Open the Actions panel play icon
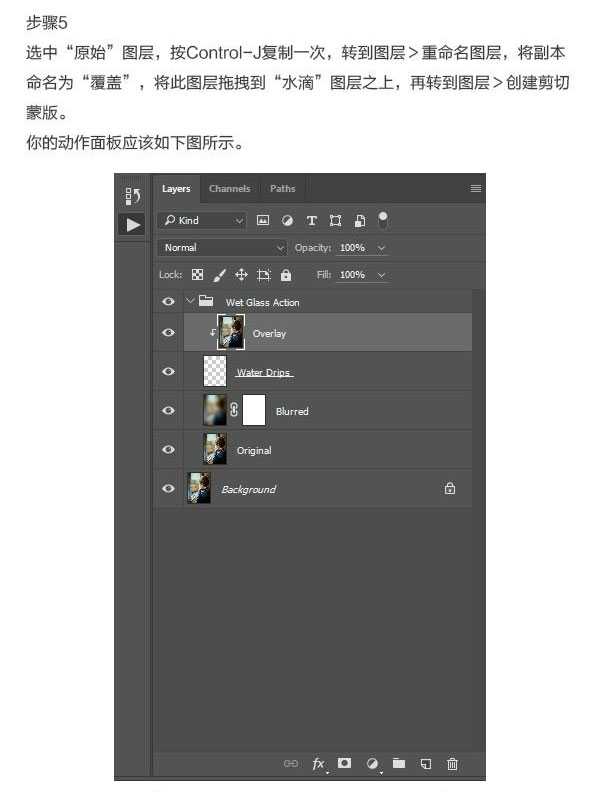Image resolution: width=600 pixels, height=792 pixels. coord(133,224)
